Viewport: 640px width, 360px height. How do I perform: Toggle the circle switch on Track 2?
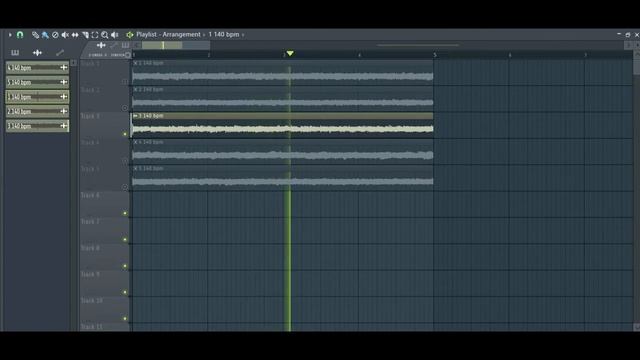click(125, 108)
